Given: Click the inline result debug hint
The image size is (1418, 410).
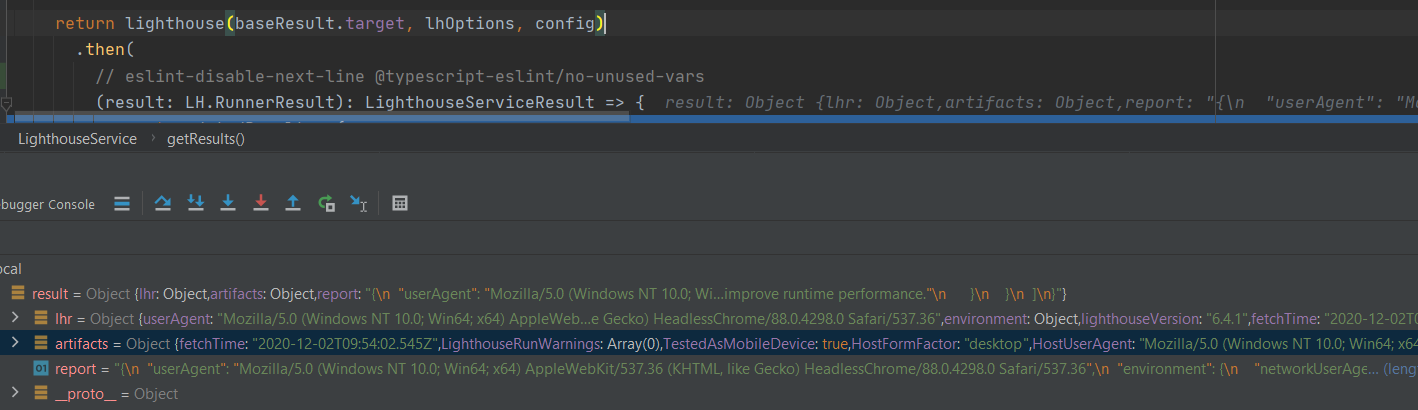Looking at the screenshot, I should click(1040, 102).
